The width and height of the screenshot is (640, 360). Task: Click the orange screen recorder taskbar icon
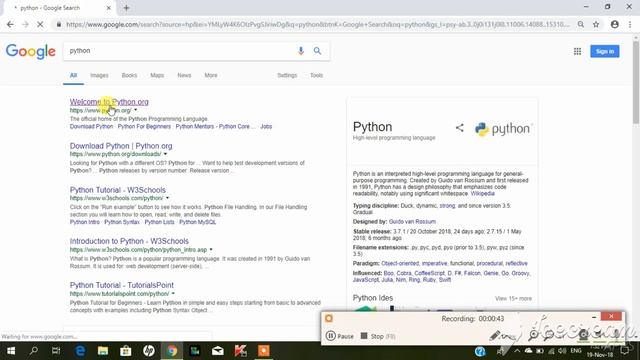click(263, 351)
